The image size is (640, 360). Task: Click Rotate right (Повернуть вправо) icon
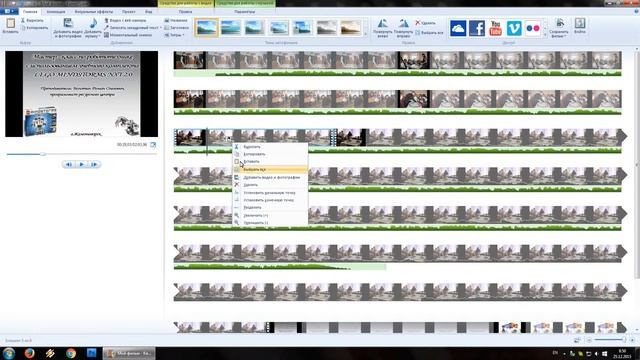(x=403, y=28)
